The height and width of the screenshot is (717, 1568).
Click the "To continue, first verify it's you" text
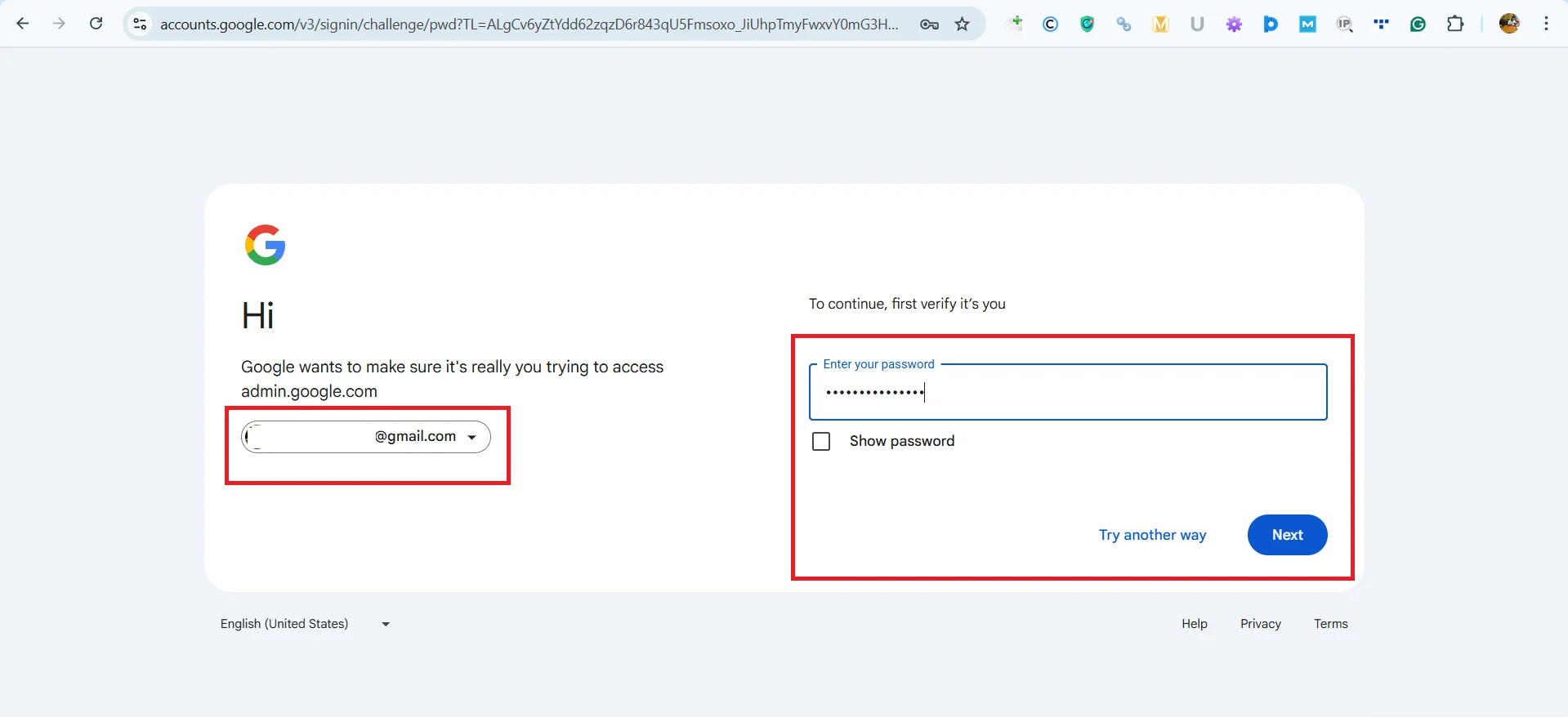[x=907, y=304]
